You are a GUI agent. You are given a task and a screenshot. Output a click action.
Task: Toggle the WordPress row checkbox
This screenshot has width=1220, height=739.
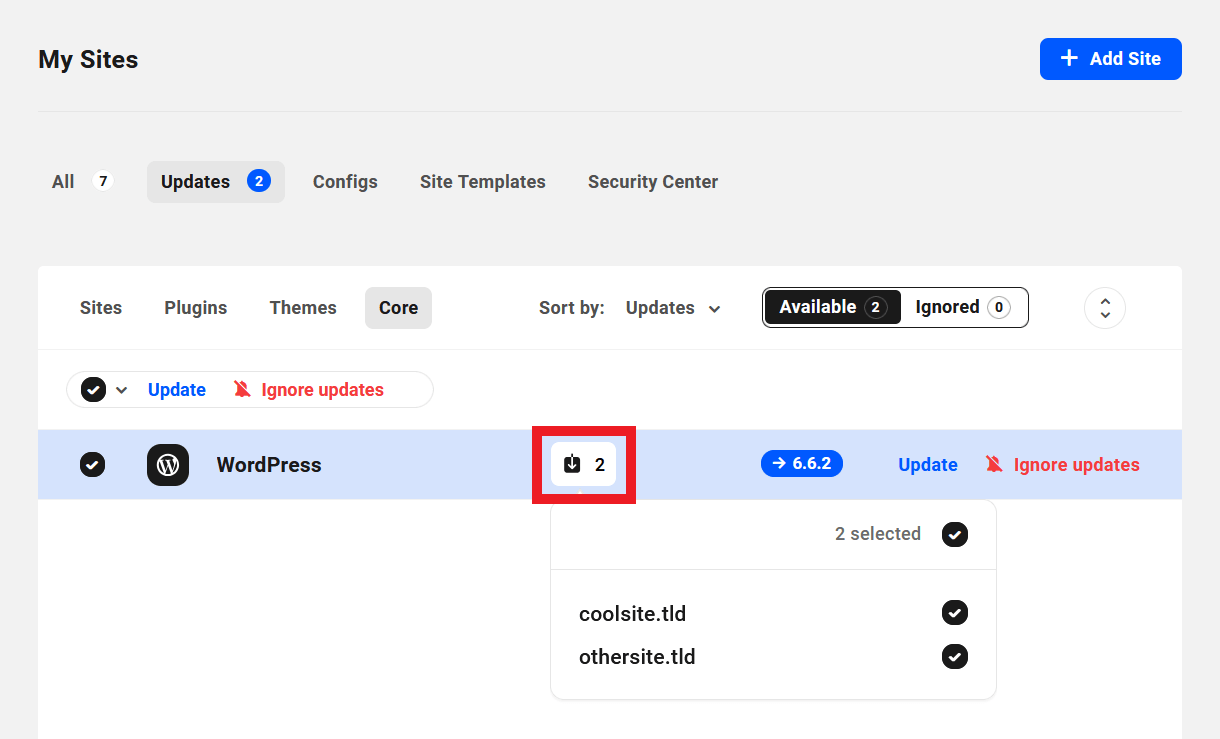pyautogui.click(x=92, y=465)
